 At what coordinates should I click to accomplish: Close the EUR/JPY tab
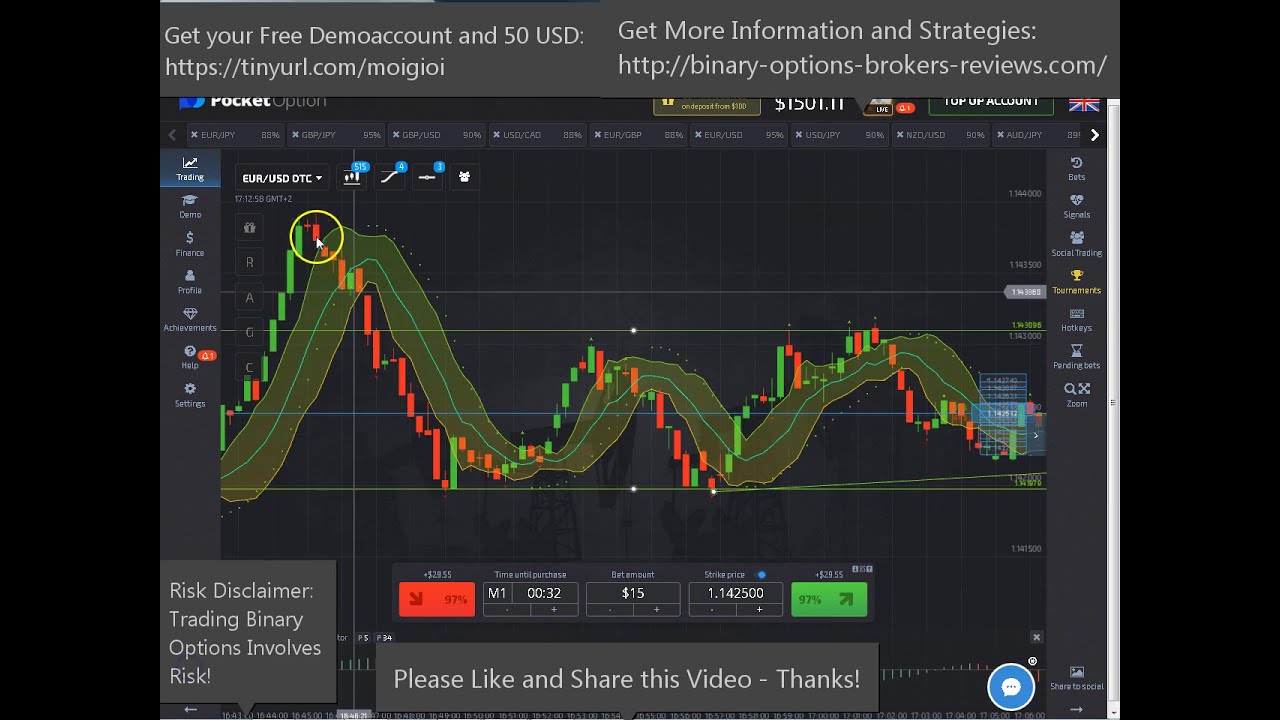click(x=194, y=135)
